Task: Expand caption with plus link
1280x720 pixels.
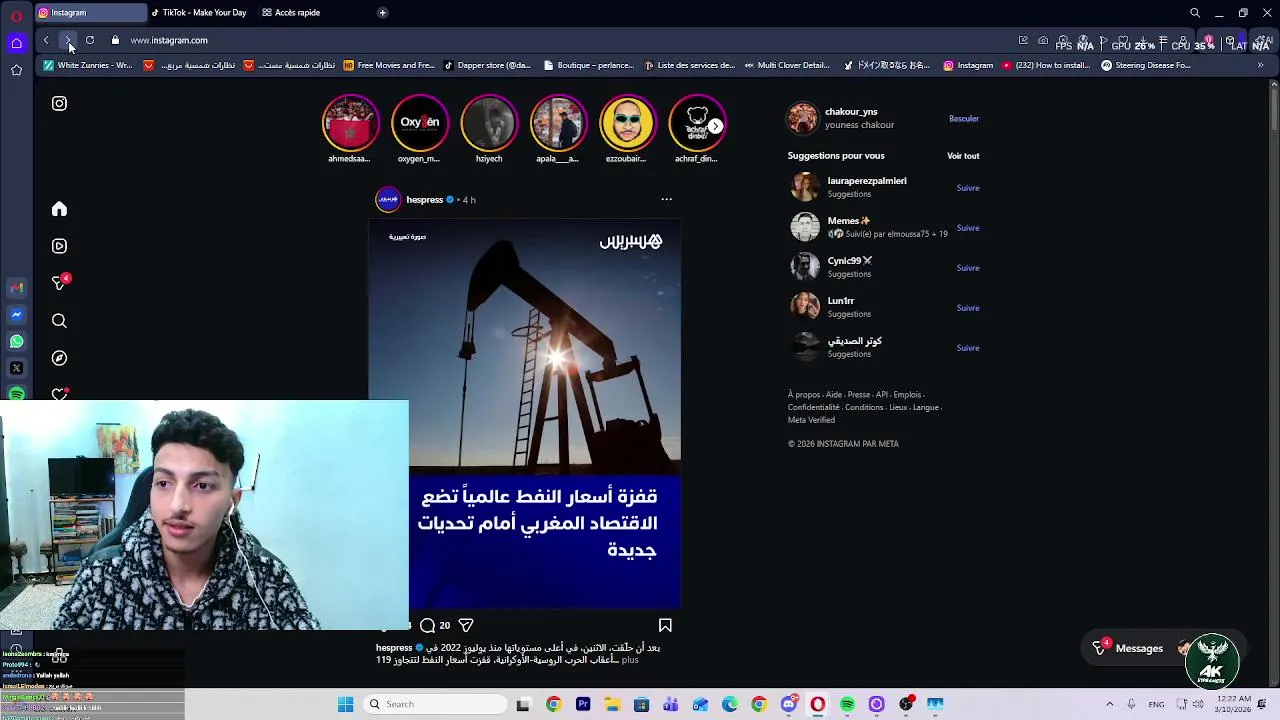Action: pyautogui.click(x=630, y=660)
